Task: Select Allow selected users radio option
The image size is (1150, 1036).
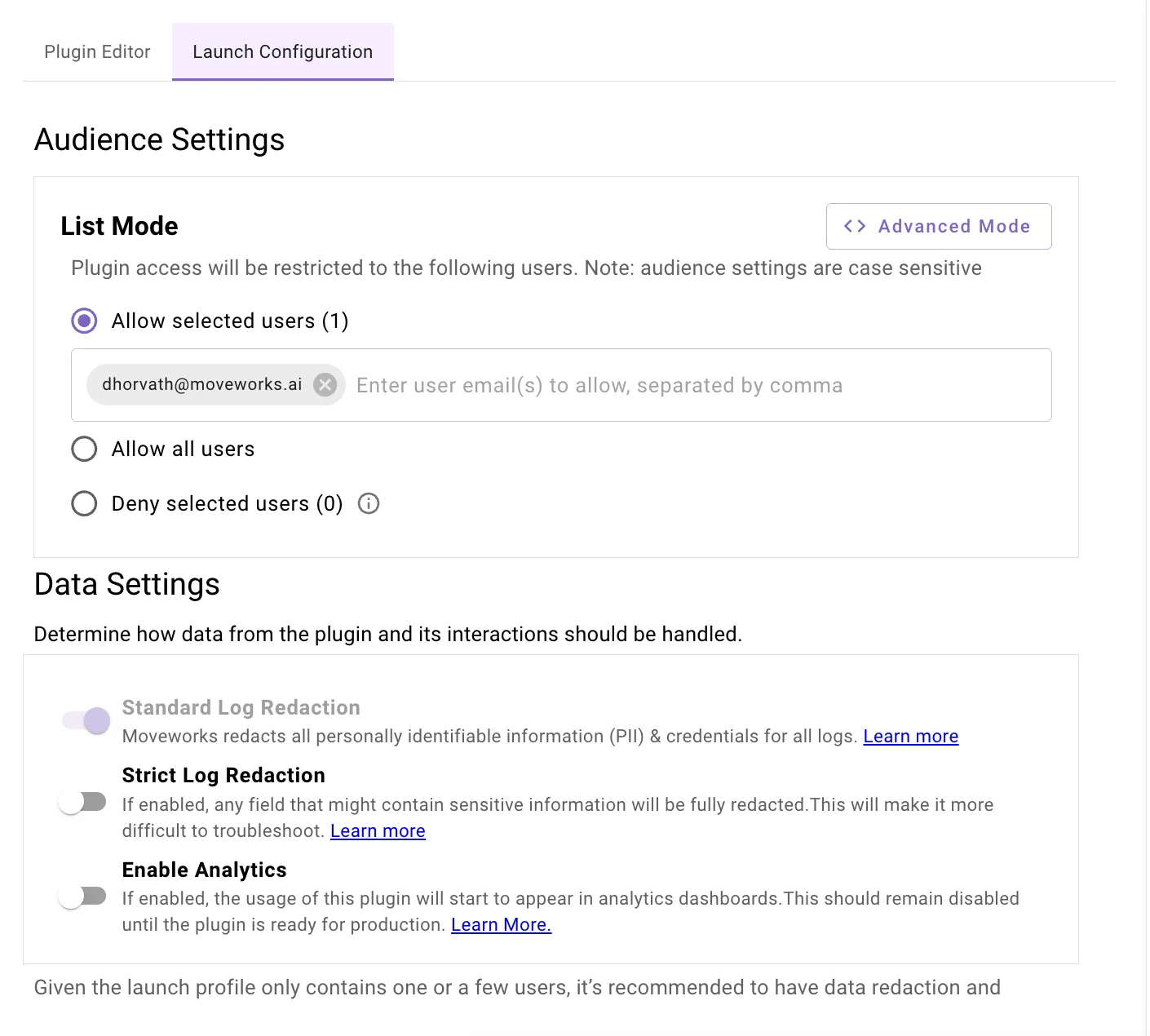Action: tap(84, 321)
